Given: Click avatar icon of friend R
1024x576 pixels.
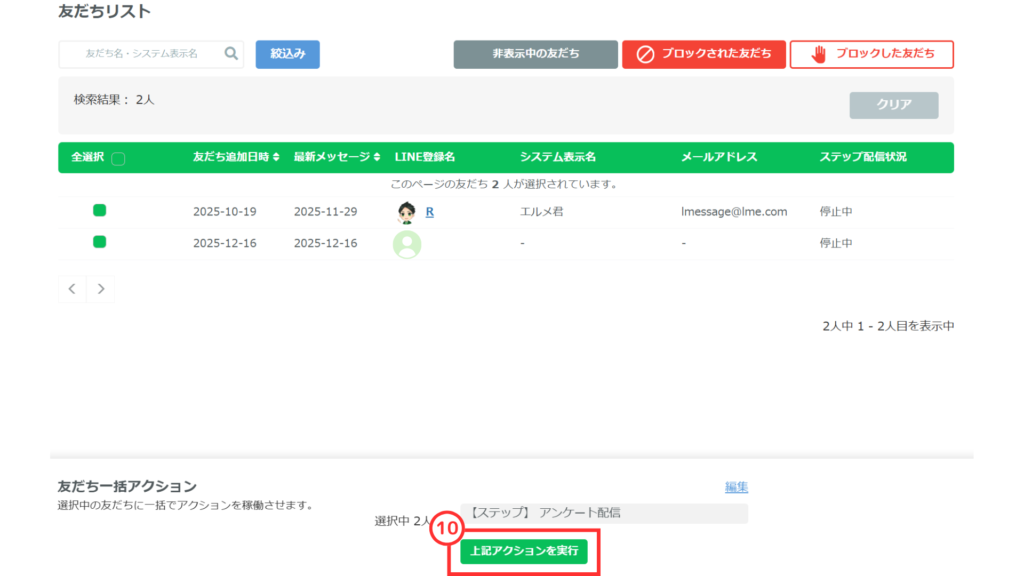Looking at the screenshot, I should pyautogui.click(x=406, y=212).
